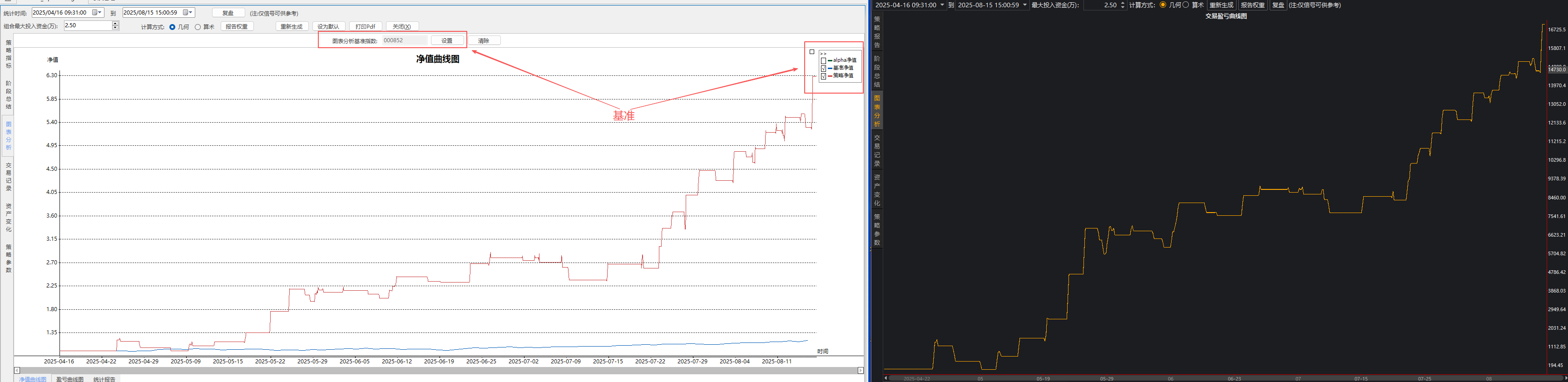The width and height of the screenshot is (1568, 382).
Task: Switch to the 盈亏曲线图 bottom tab
Action: click(69, 379)
